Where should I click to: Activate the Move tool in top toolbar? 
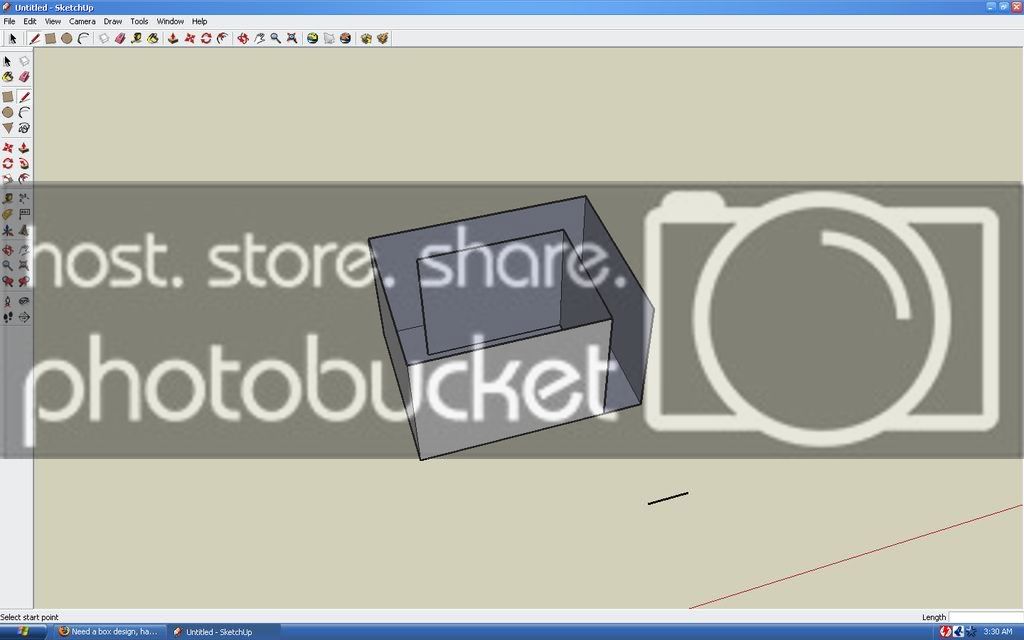coord(190,39)
